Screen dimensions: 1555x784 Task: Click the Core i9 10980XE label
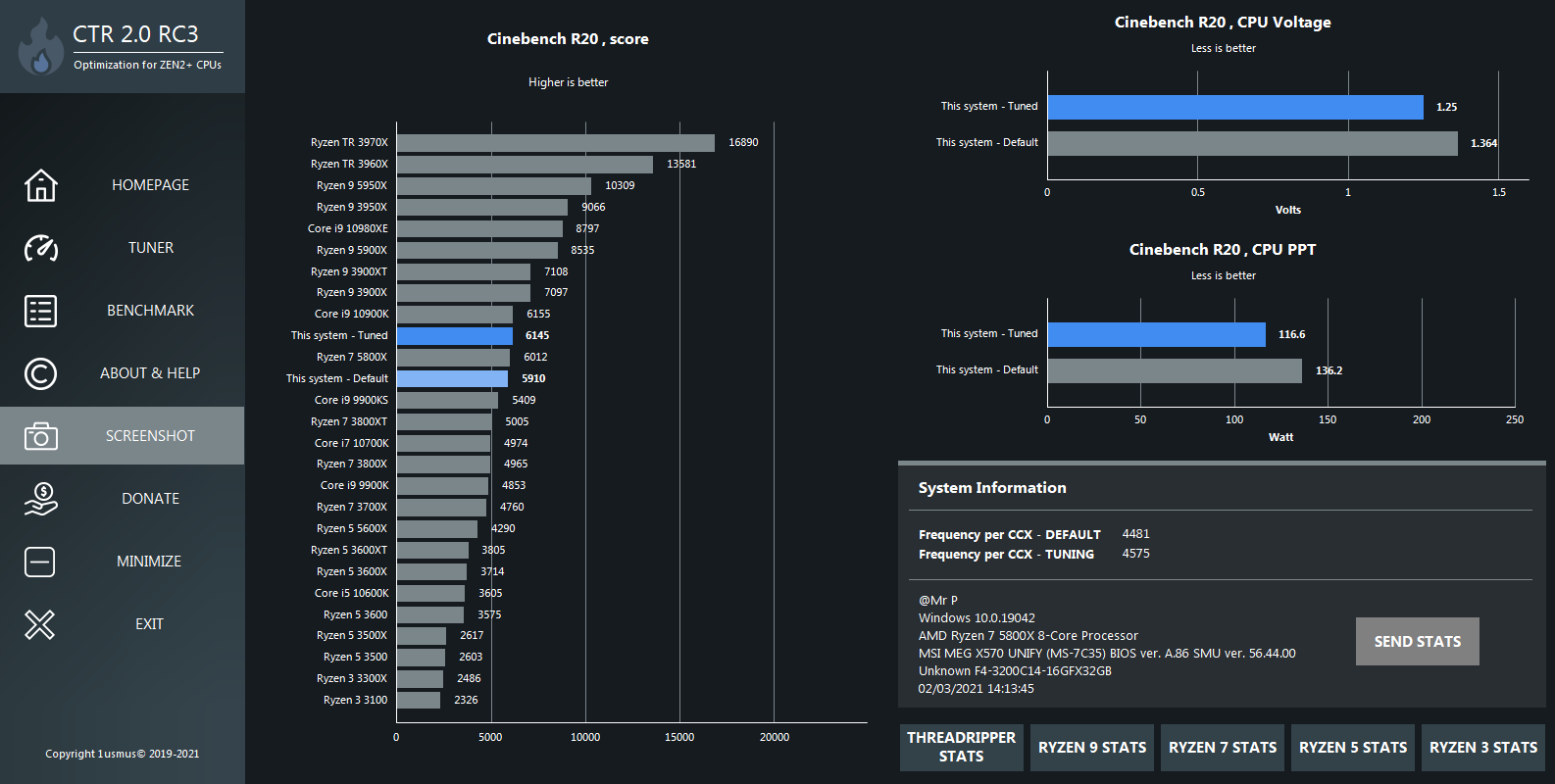pyautogui.click(x=348, y=228)
